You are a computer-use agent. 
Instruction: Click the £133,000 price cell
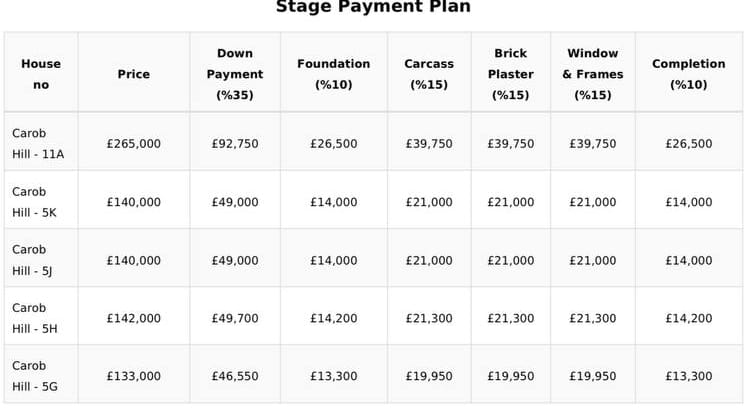pos(134,376)
